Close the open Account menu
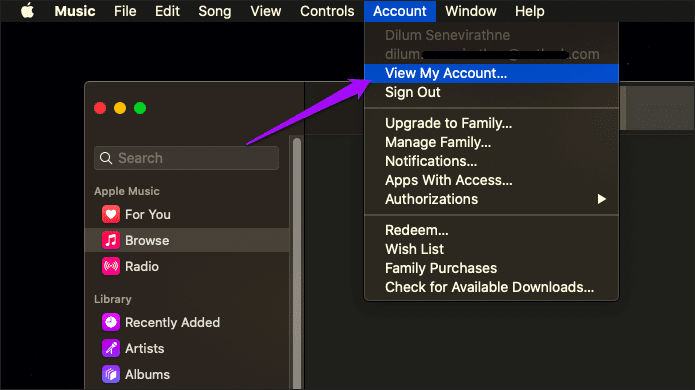Screen dimensions: 695x390 click(400, 11)
